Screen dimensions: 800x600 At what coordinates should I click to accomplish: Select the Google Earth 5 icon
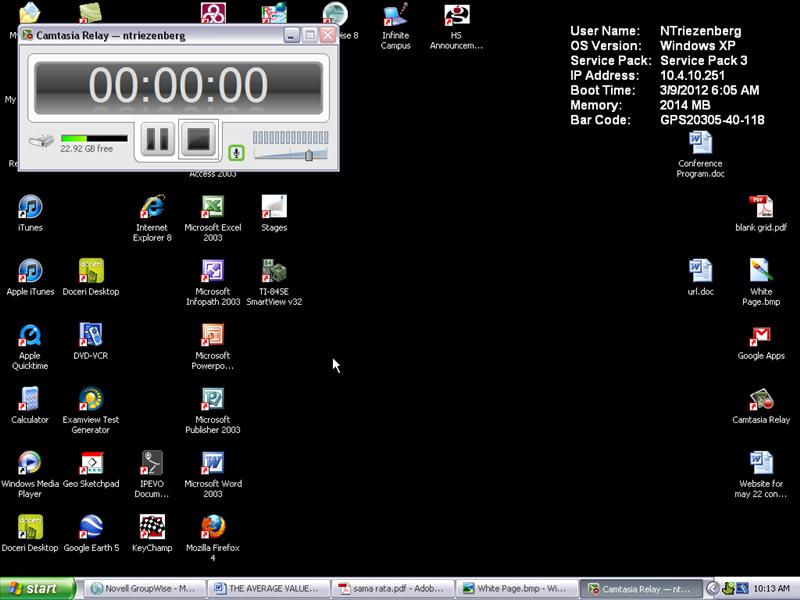click(x=91, y=534)
